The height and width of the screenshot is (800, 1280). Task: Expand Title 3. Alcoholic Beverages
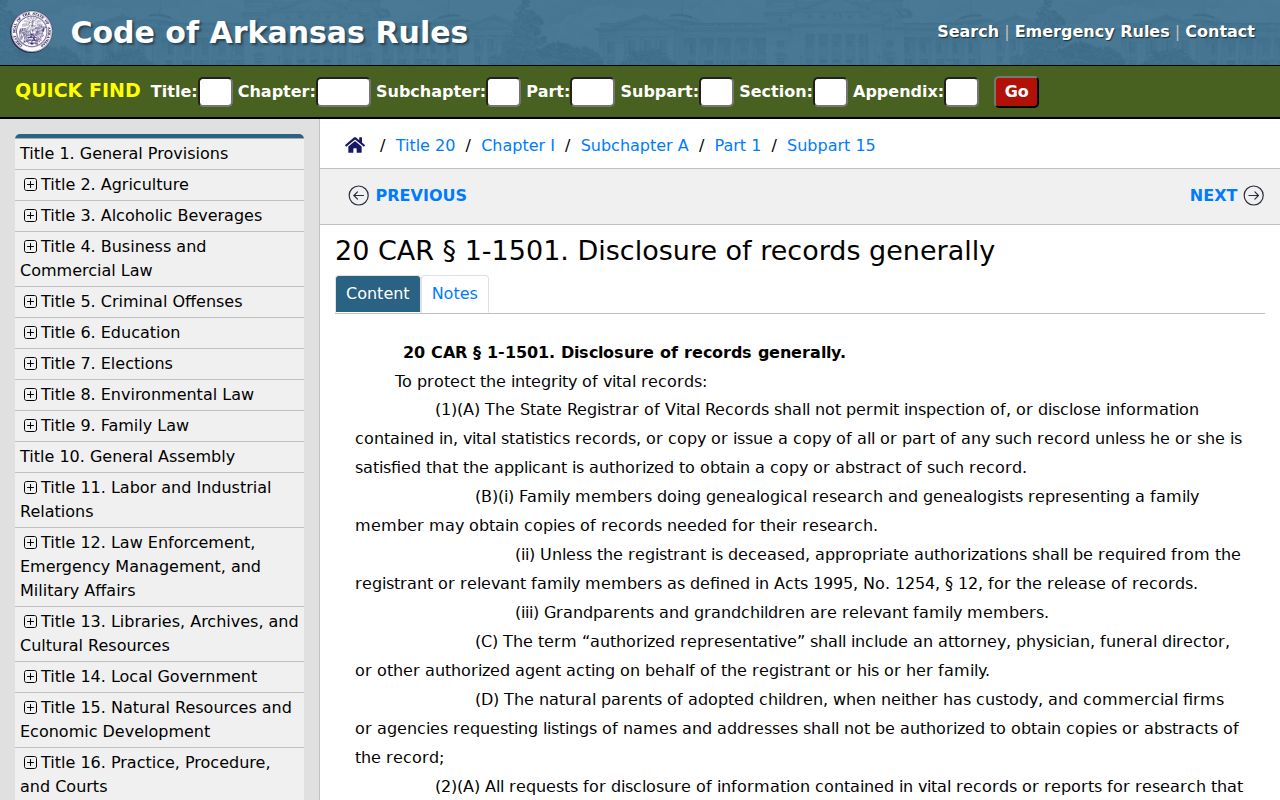tap(30, 215)
